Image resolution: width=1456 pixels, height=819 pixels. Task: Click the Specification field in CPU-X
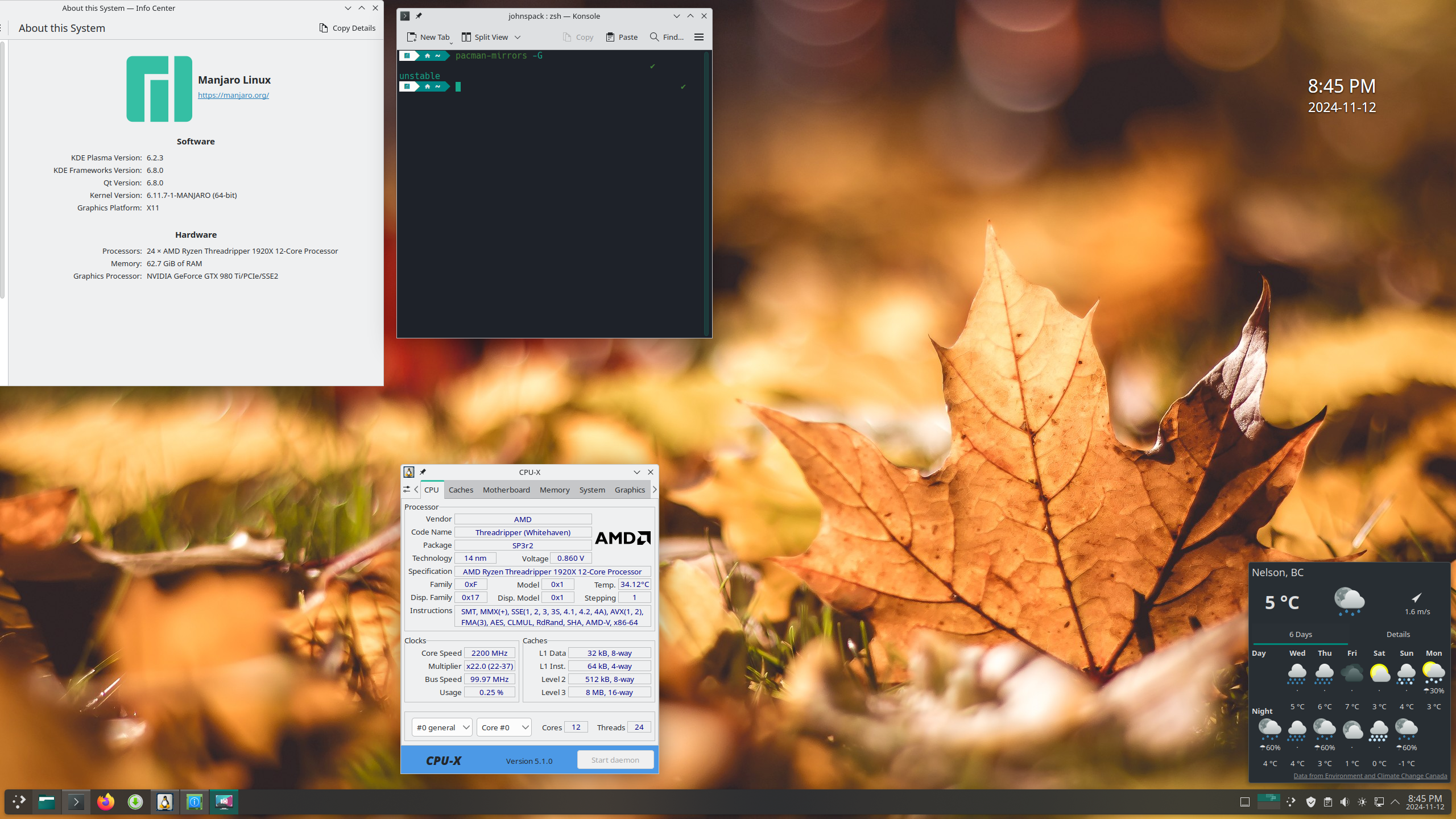click(552, 572)
